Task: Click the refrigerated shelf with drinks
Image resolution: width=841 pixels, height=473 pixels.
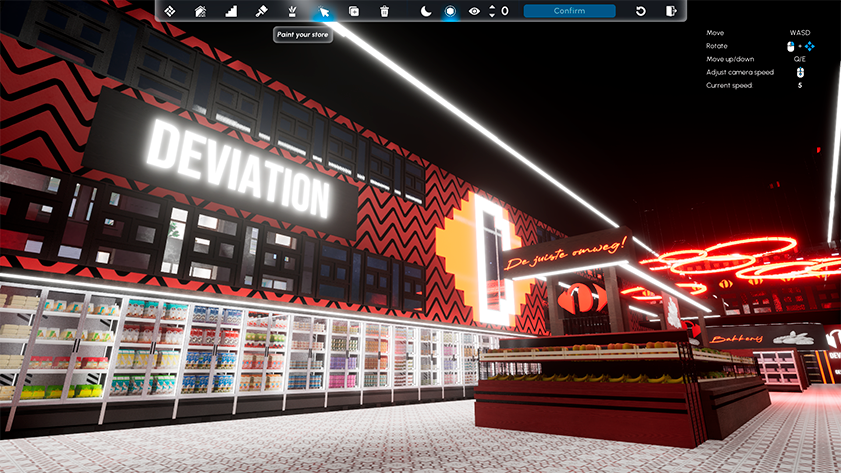Action: [x=200, y=345]
